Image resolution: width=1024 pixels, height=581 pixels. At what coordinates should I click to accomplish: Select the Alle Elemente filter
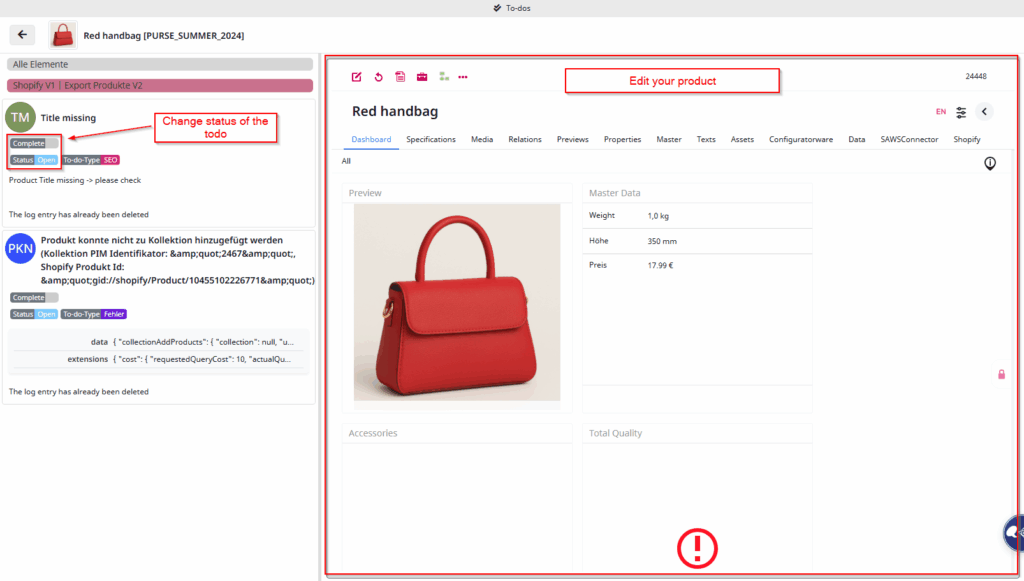click(x=160, y=64)
